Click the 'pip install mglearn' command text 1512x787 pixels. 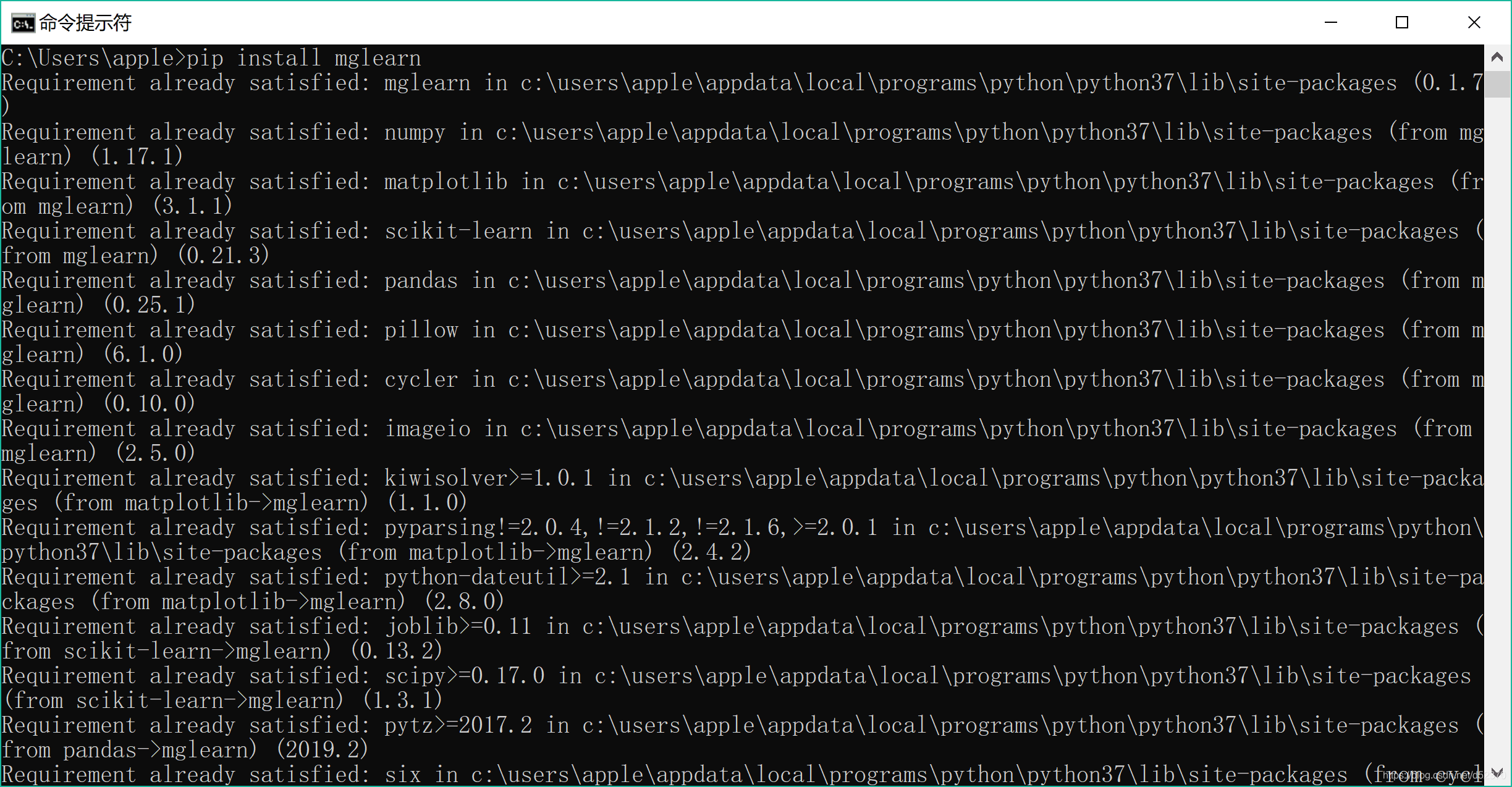[303, 59]
